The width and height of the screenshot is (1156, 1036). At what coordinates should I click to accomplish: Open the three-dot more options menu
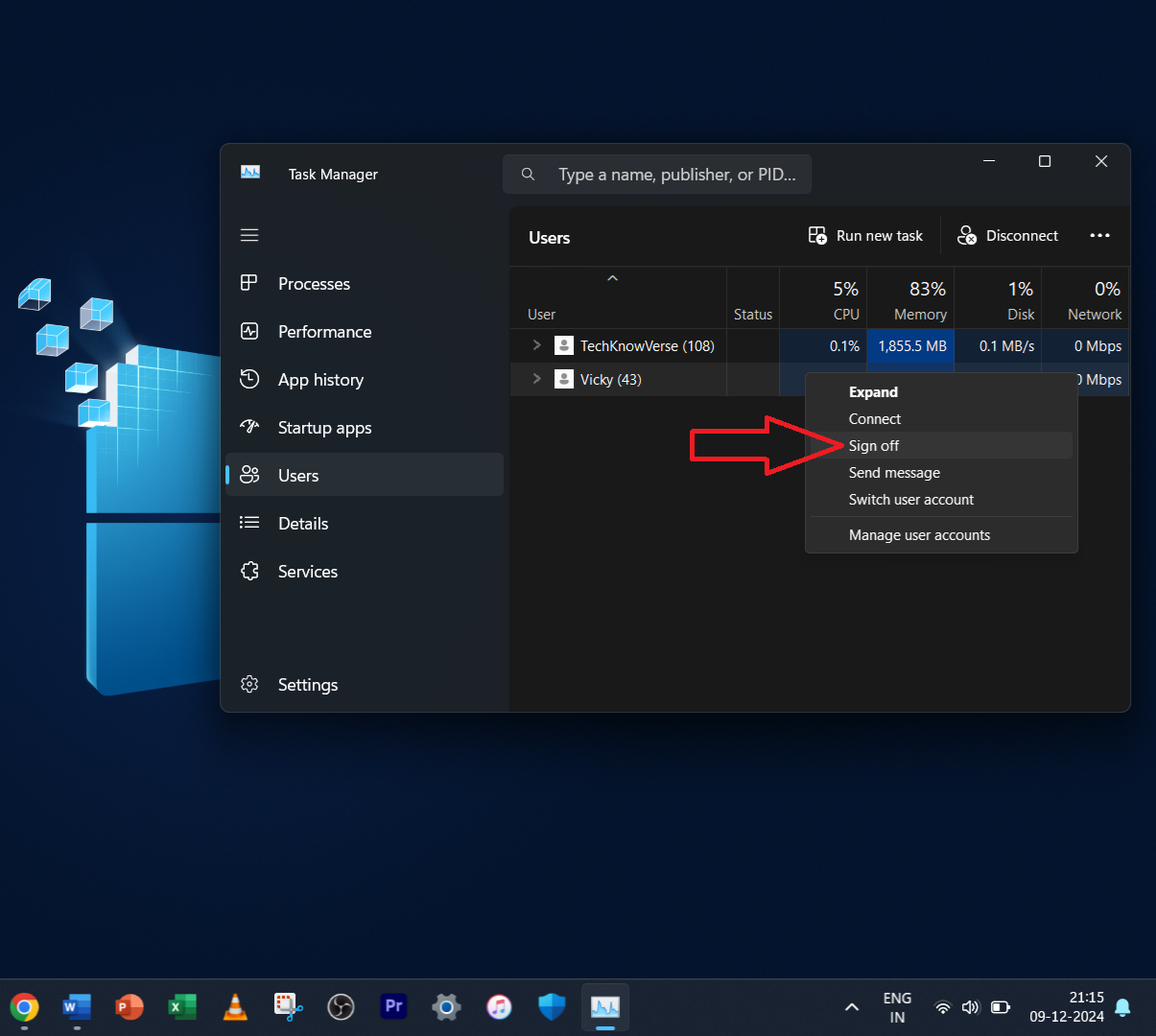tap(1099, 236)
